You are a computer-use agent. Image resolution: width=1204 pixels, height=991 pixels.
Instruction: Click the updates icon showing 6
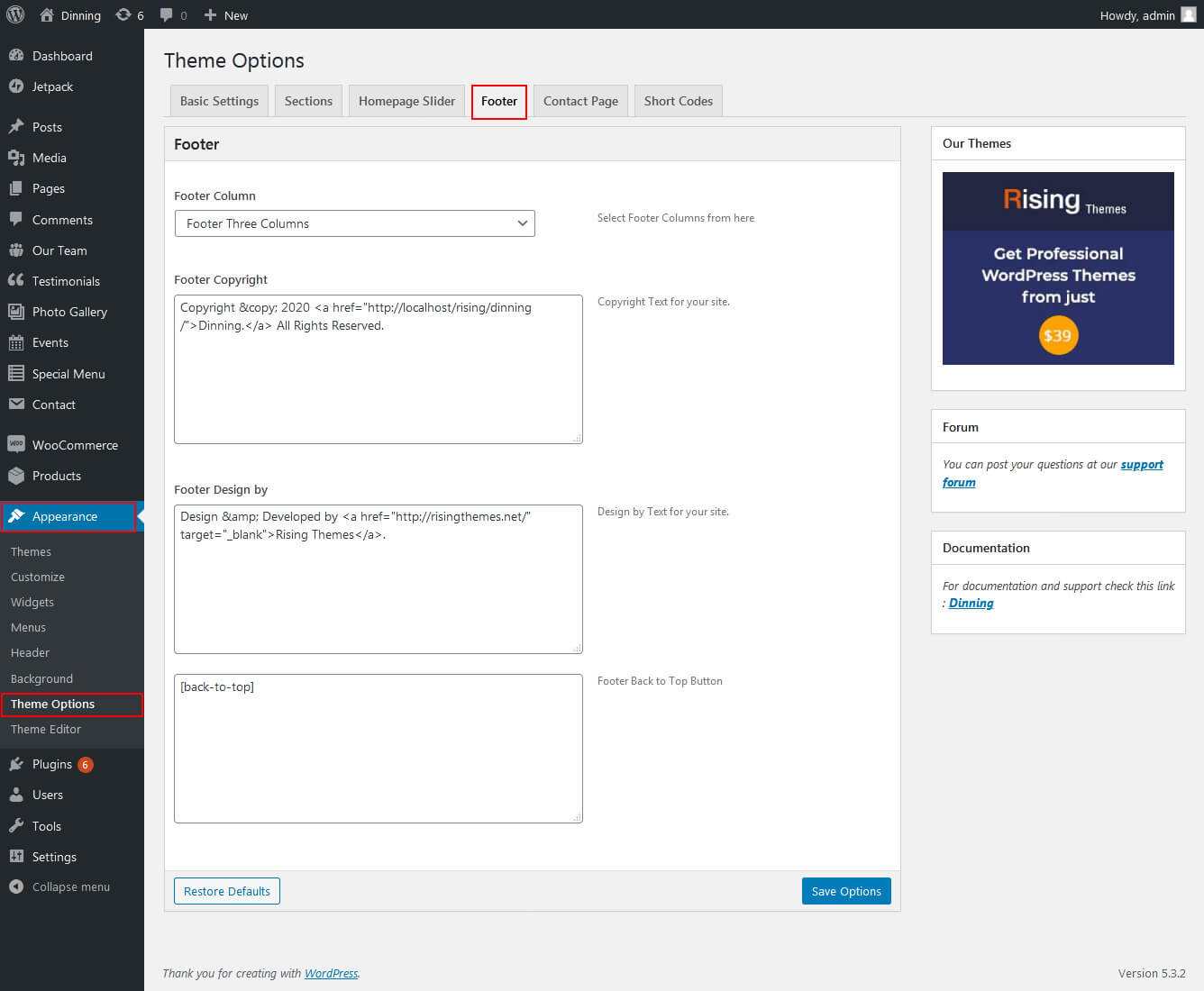coord(124,14)
